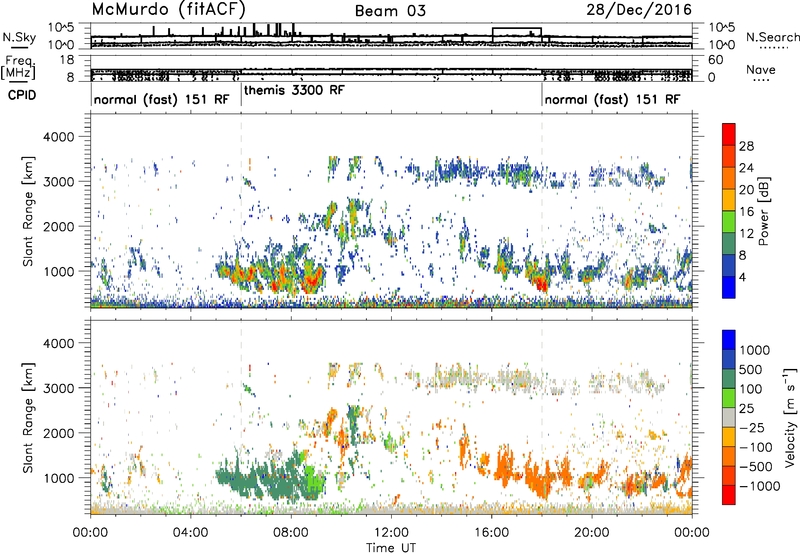800x554 pixels.
Task: Pick the yellow segment of the Power color bar
Action: 729,199
